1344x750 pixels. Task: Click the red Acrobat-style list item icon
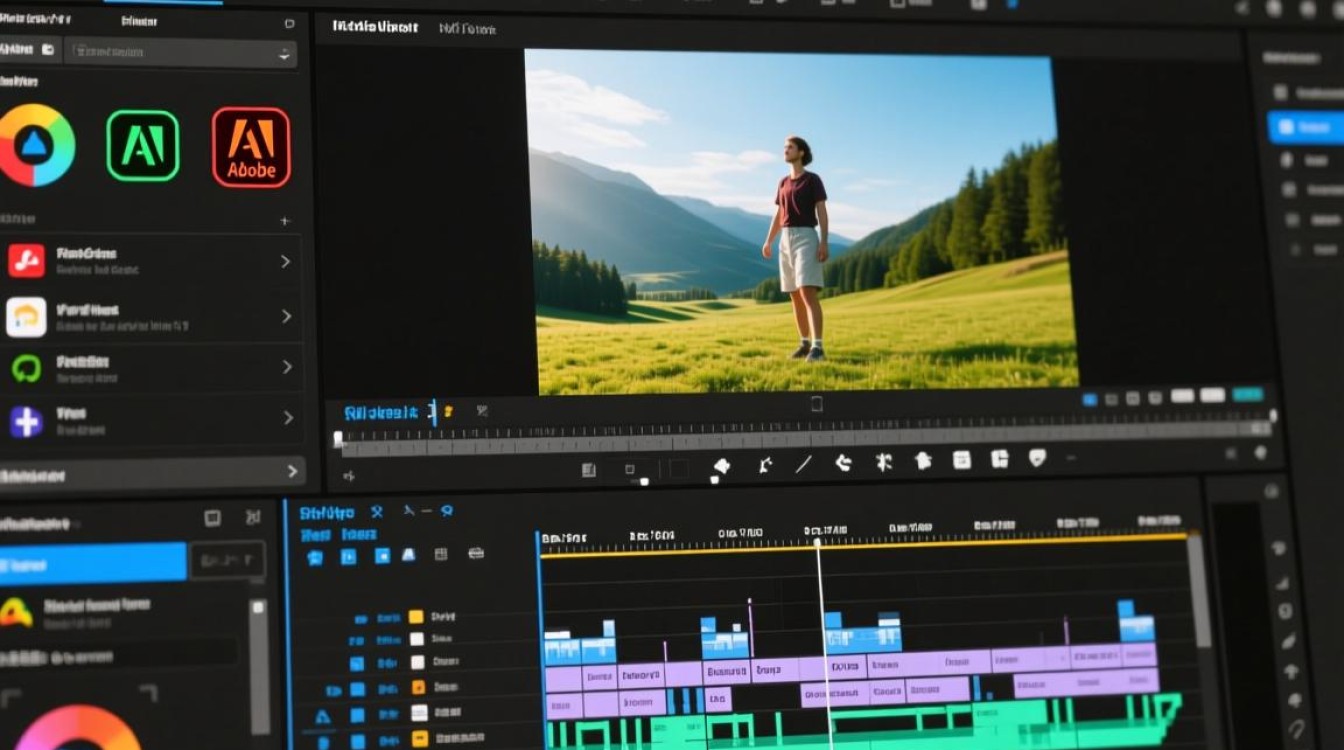coord(26,261)
